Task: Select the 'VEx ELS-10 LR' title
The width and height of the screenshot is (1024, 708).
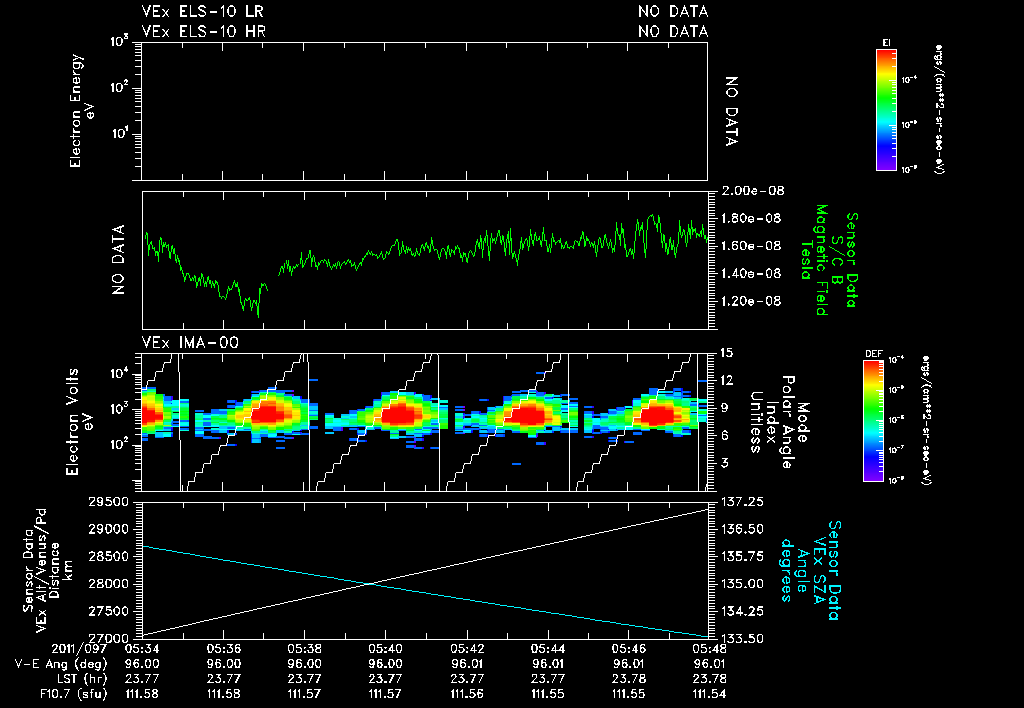Action: click(203, 12)
